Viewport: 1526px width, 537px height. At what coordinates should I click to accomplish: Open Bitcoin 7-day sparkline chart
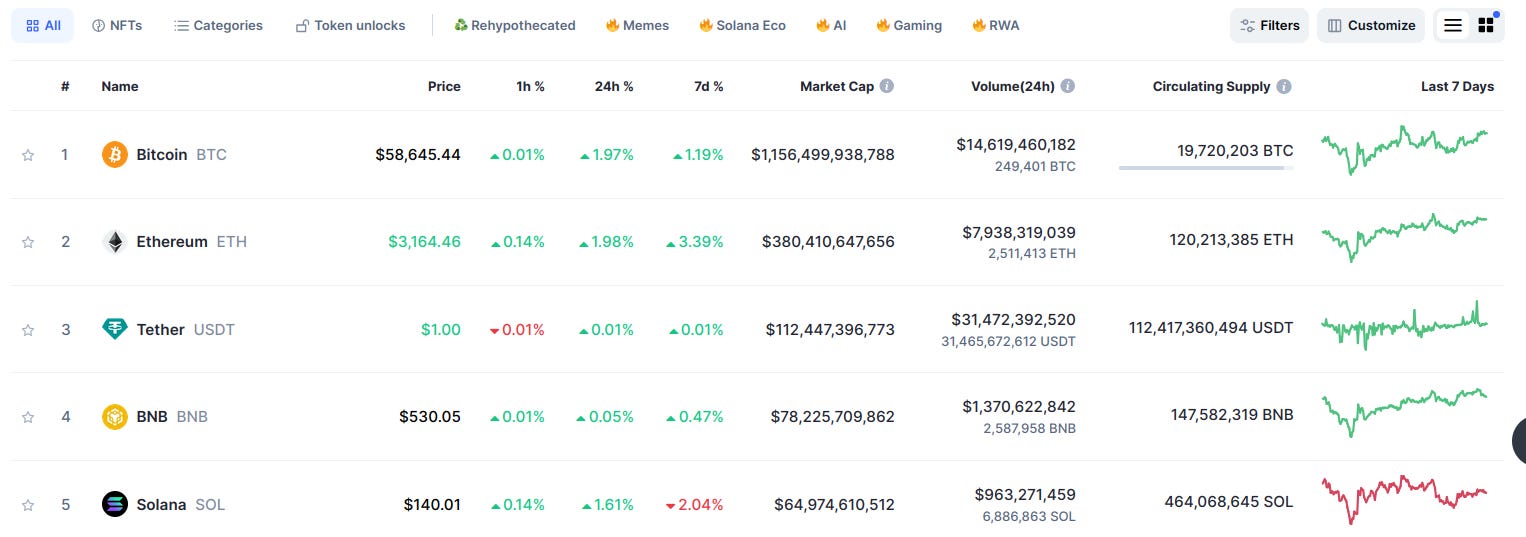pyautogui.click(x=1404, y=150)
